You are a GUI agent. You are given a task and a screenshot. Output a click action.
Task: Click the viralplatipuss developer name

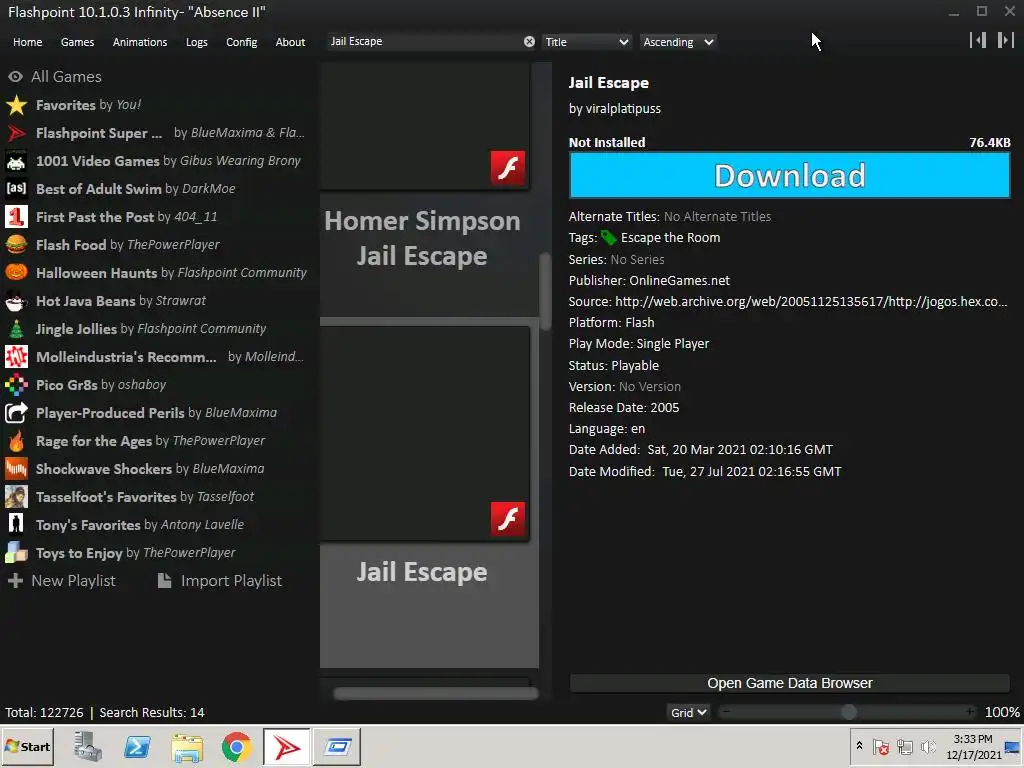(623, 109)
